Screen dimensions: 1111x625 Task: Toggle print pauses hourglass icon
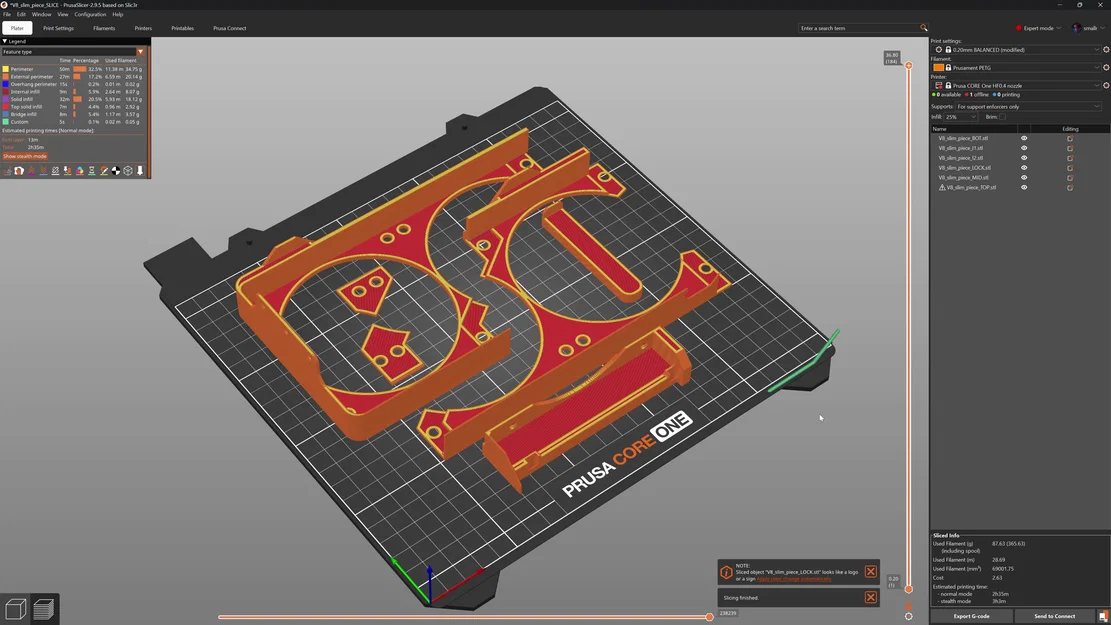coord(91,171)
